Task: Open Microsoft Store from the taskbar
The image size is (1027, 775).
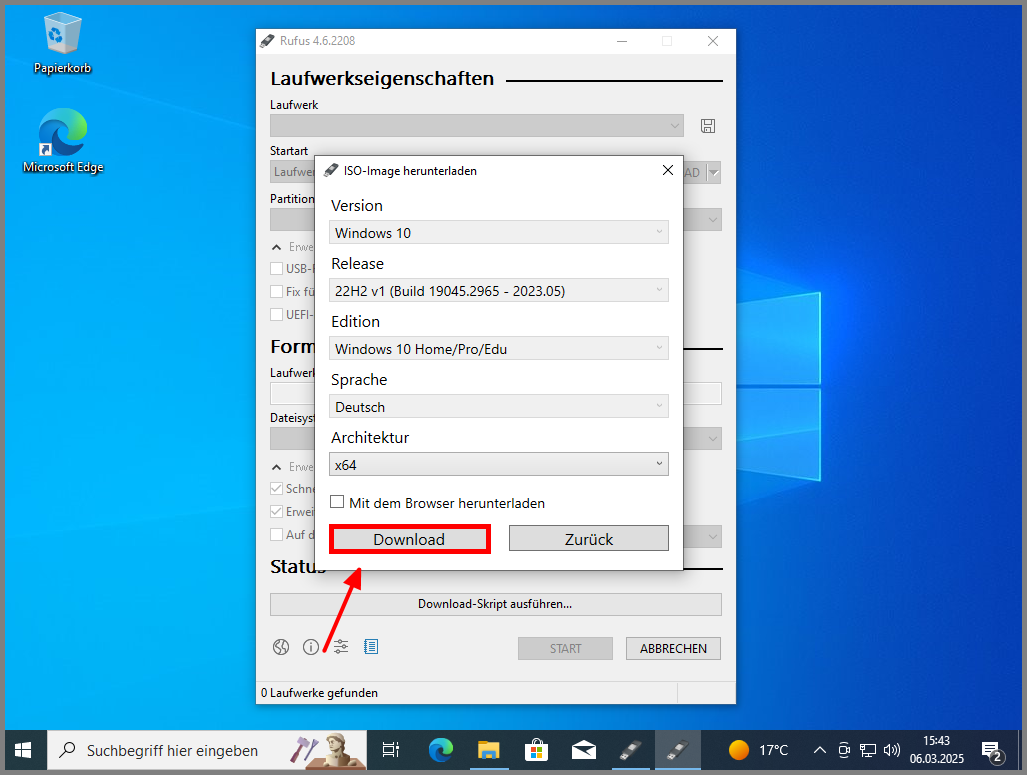Action: click(x=536, y=750)
